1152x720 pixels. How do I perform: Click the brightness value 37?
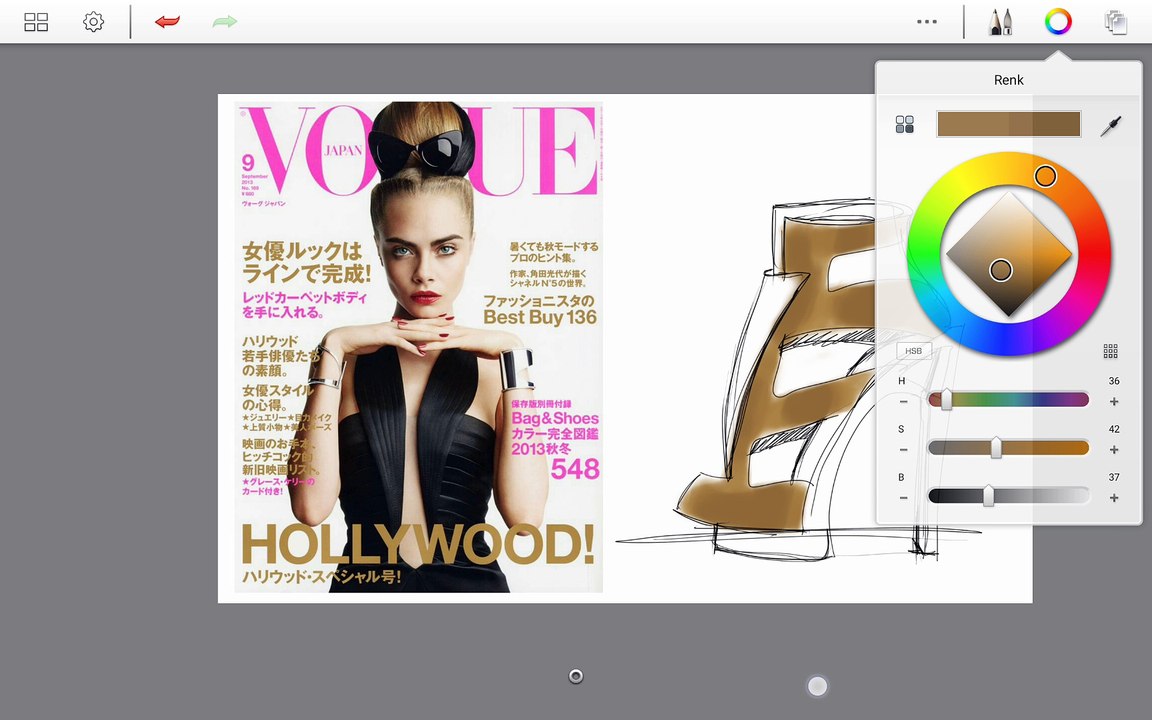tap(1114, 478)
